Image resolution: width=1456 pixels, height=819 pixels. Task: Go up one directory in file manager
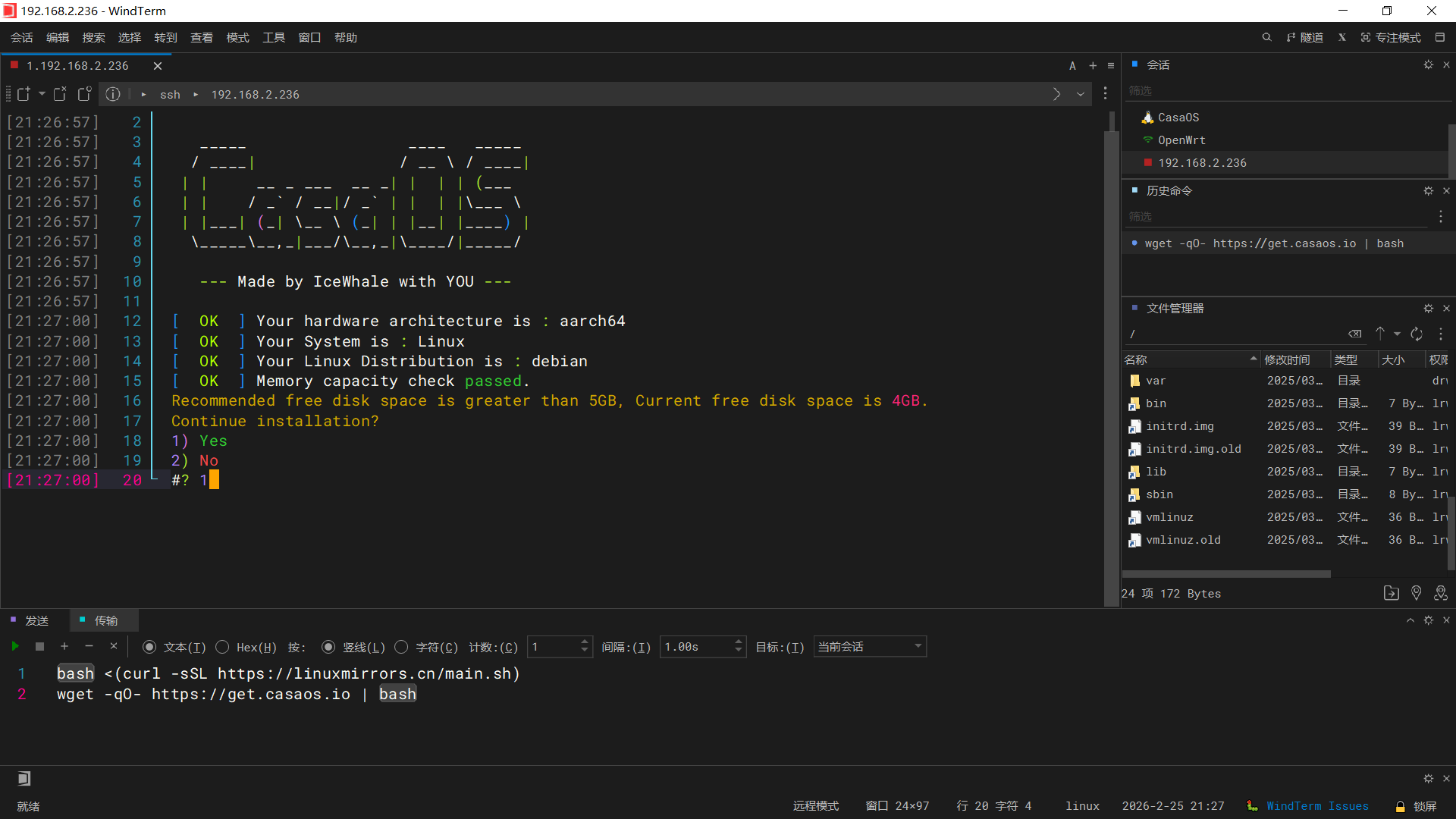(1380, 334)
